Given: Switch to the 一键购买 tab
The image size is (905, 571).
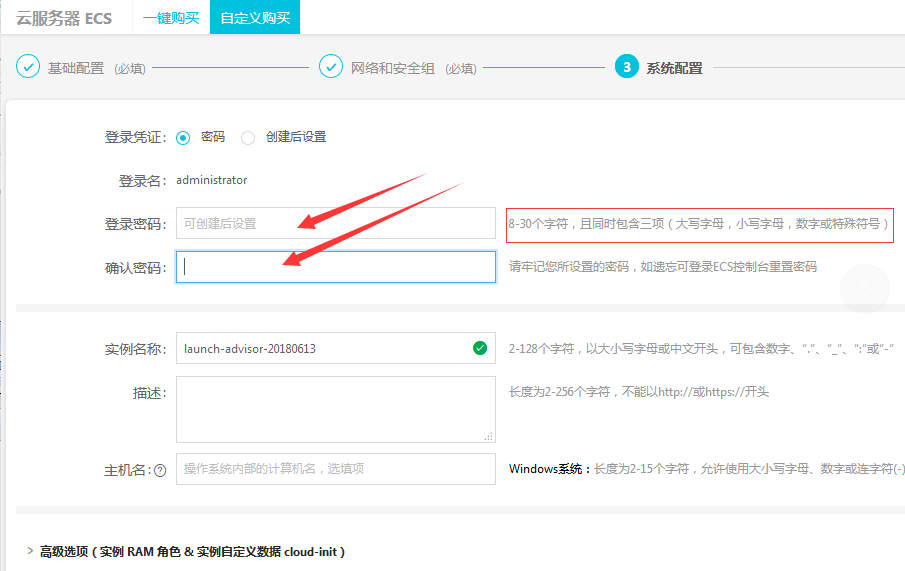Looking at the screenshot, I should pyautogui.click(x=171, y=18).
